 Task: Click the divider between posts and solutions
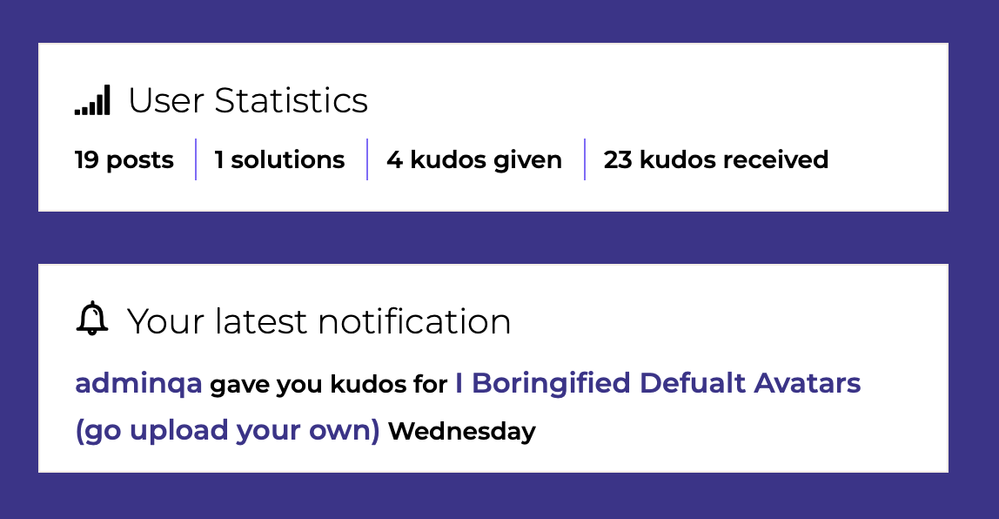[196, 159]
